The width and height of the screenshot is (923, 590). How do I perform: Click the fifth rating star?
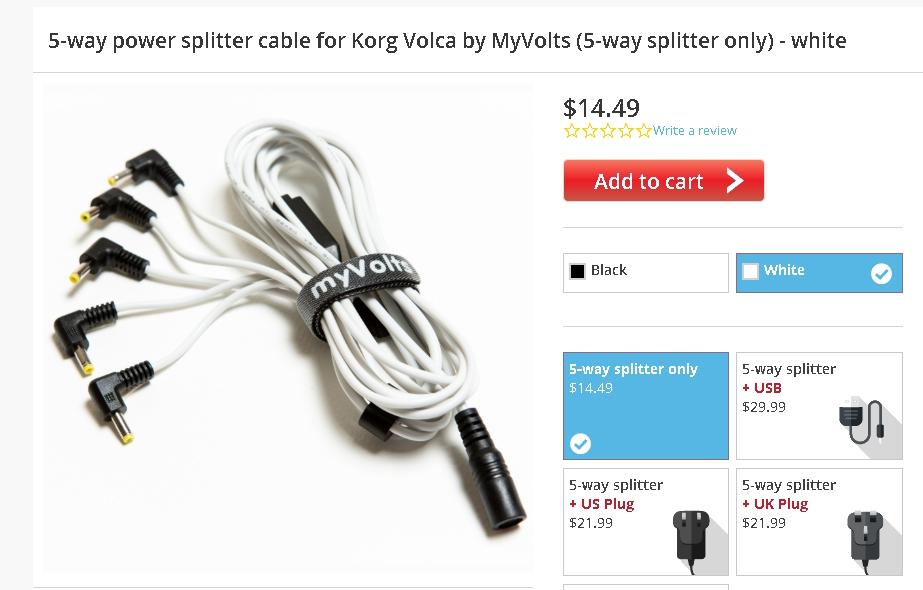(x=644, y=131)
